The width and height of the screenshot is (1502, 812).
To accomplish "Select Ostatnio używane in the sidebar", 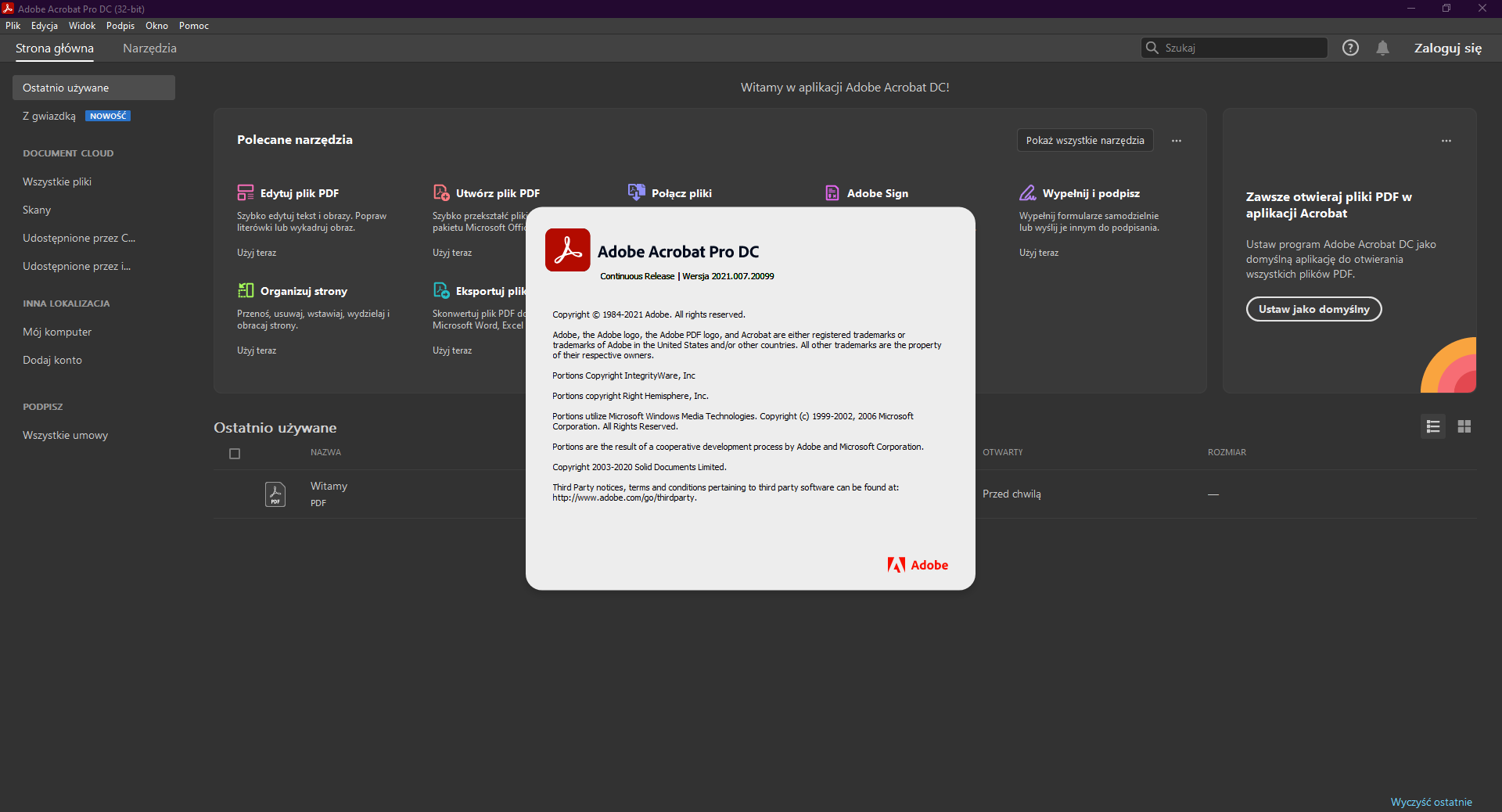I will click(94, 88).
